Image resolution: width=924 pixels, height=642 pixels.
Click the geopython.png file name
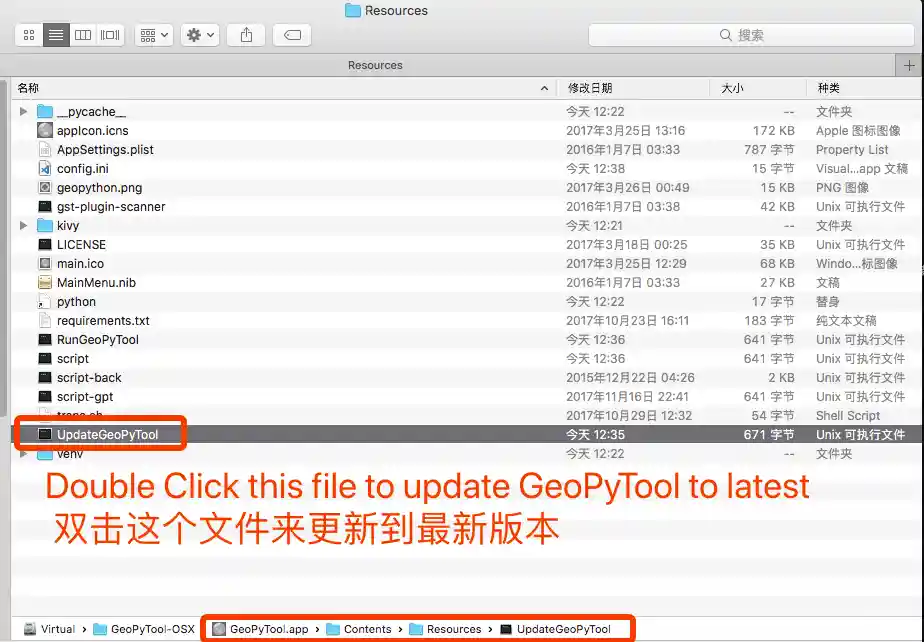coord(100,188)
